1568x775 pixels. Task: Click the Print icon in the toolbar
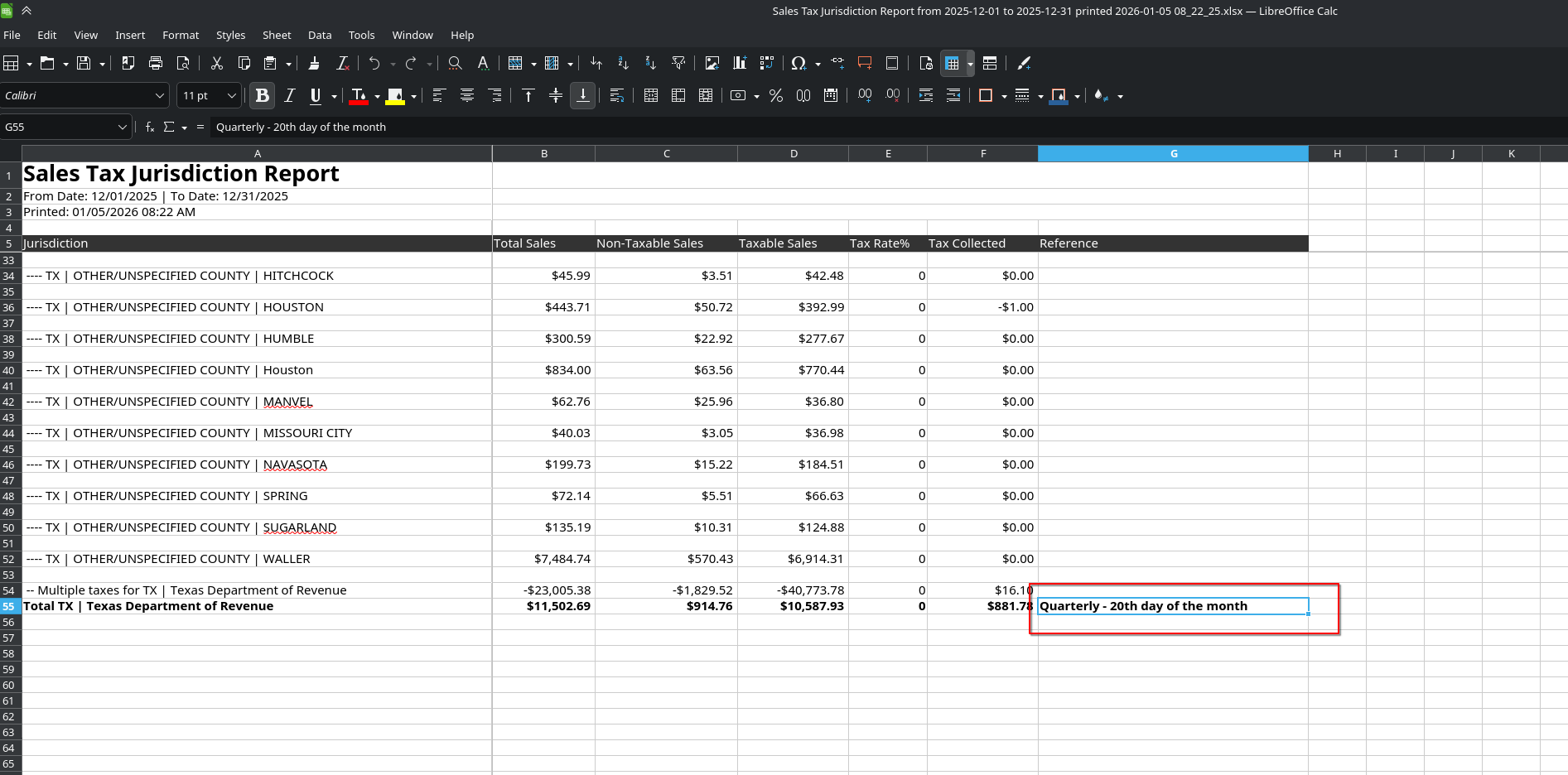[x=156, y=63]
